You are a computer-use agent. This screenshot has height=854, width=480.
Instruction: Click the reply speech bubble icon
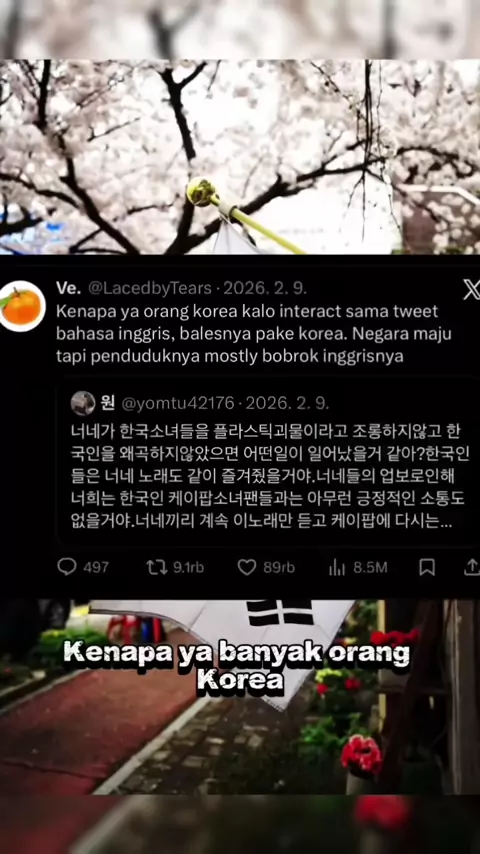coord(67,567)
